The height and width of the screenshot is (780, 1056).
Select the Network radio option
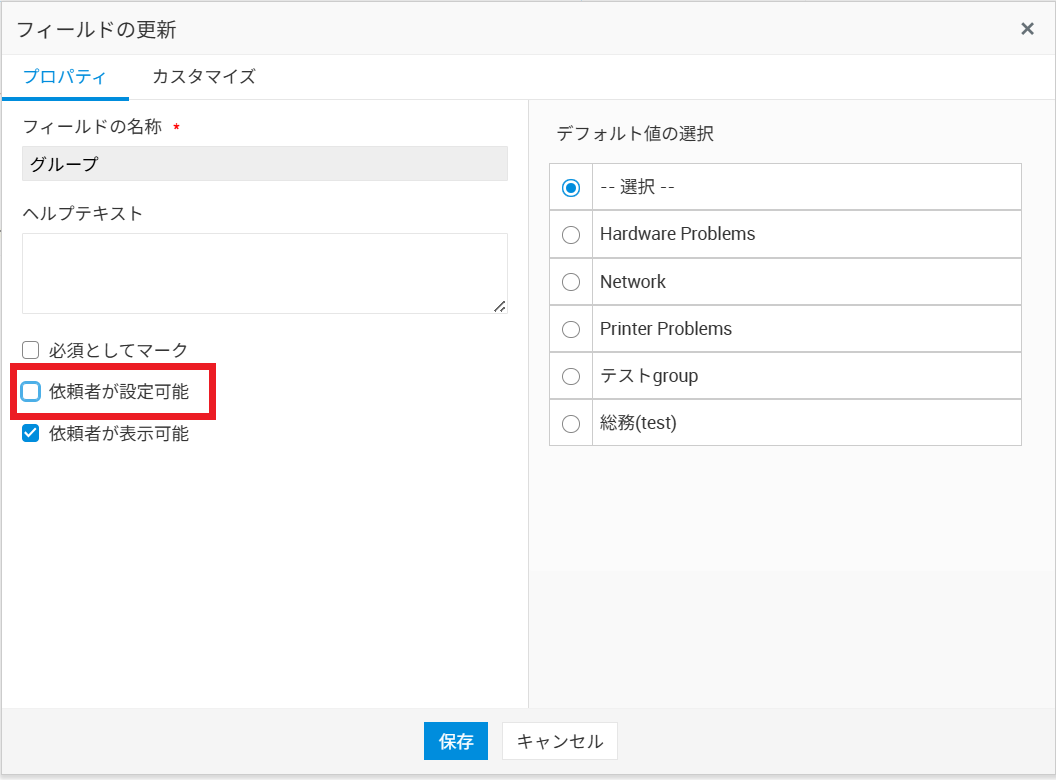[571, 282]
